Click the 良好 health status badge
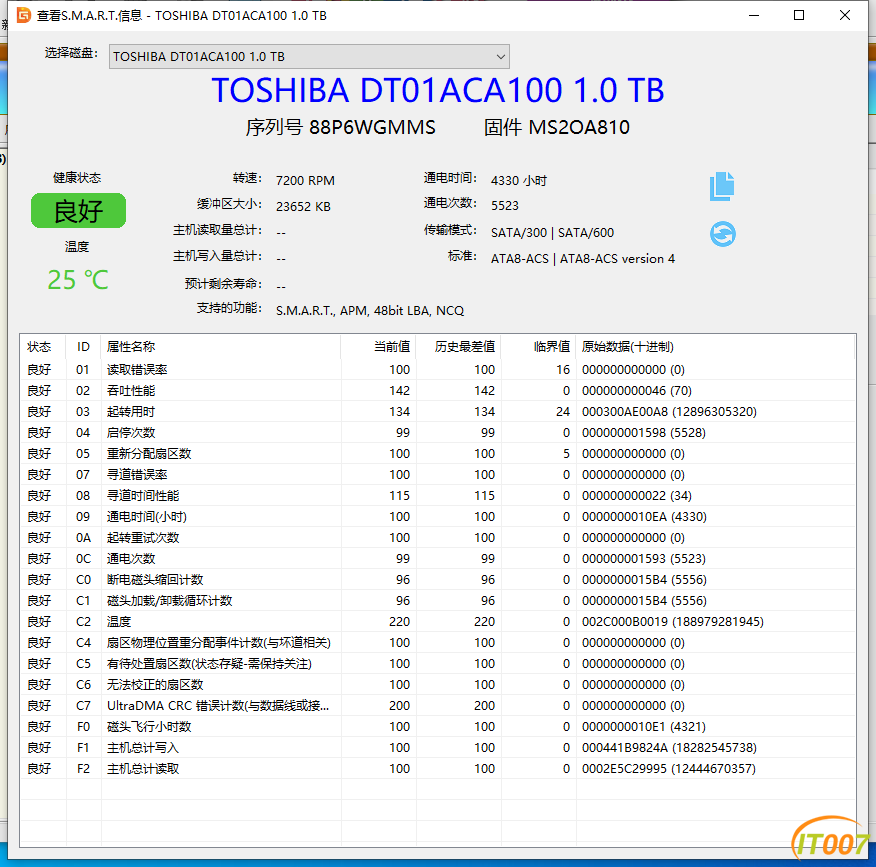Viewport: 876px width, 867px height. [x=78, y=211]
